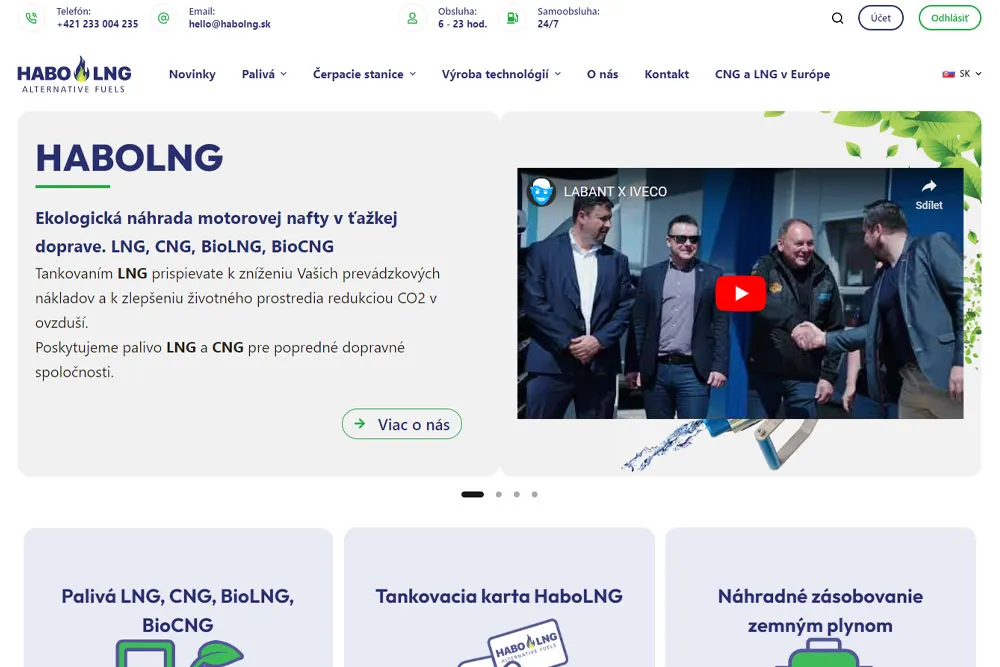Open the O nás menu item
1000x667 pixels.
pos(602,74)
